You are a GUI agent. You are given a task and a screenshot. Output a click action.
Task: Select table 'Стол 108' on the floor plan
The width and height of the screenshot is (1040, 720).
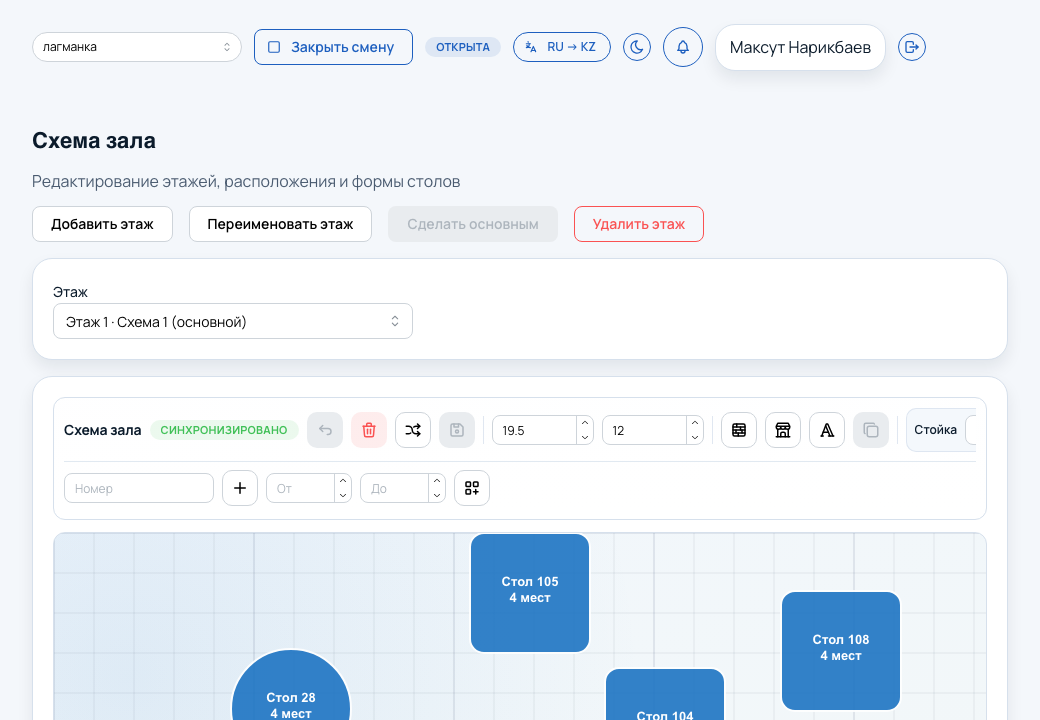(x=841, y=650)
